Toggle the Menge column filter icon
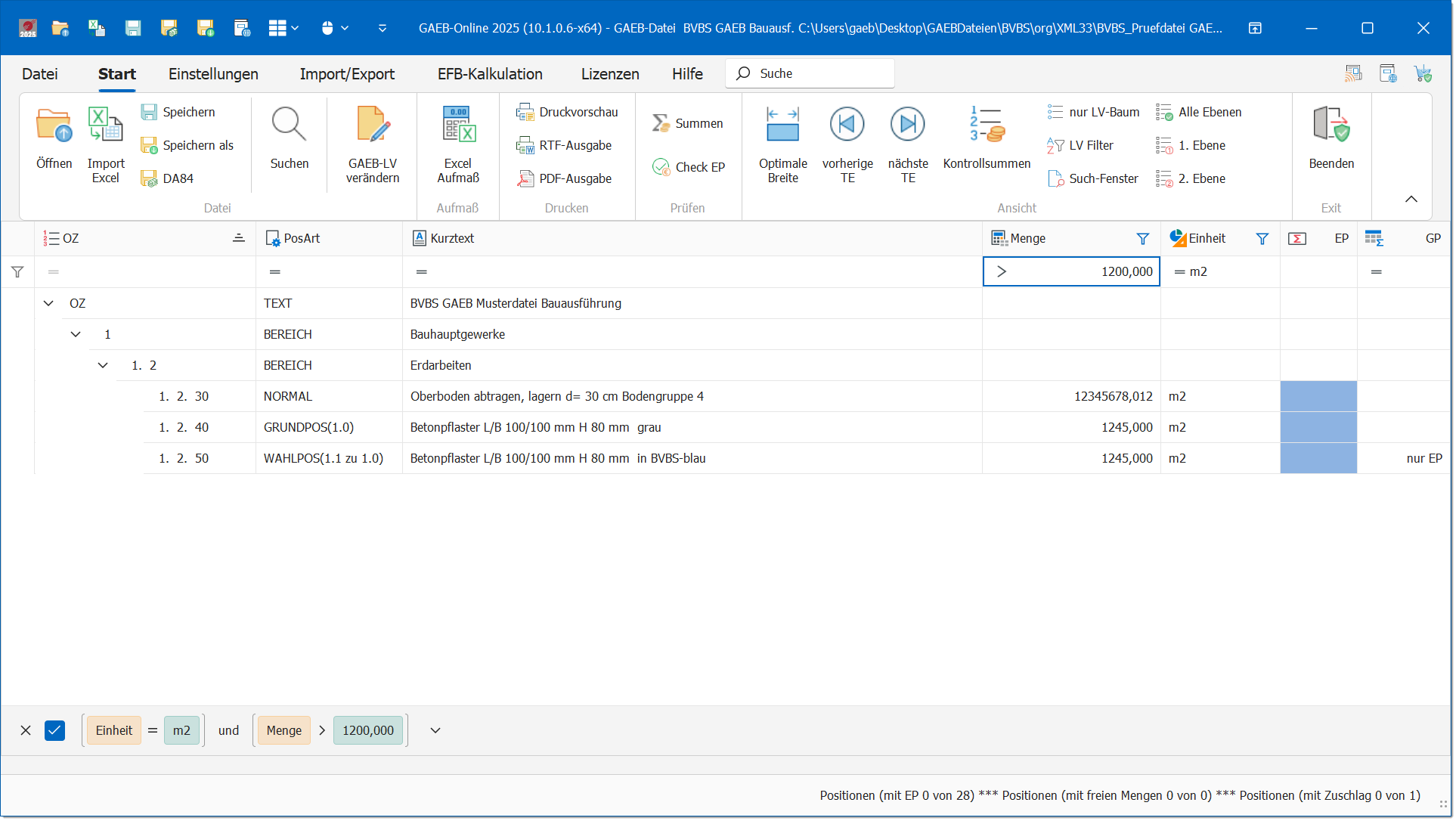This screenshot has width=1456, height=821. (x=1142, y=239)
